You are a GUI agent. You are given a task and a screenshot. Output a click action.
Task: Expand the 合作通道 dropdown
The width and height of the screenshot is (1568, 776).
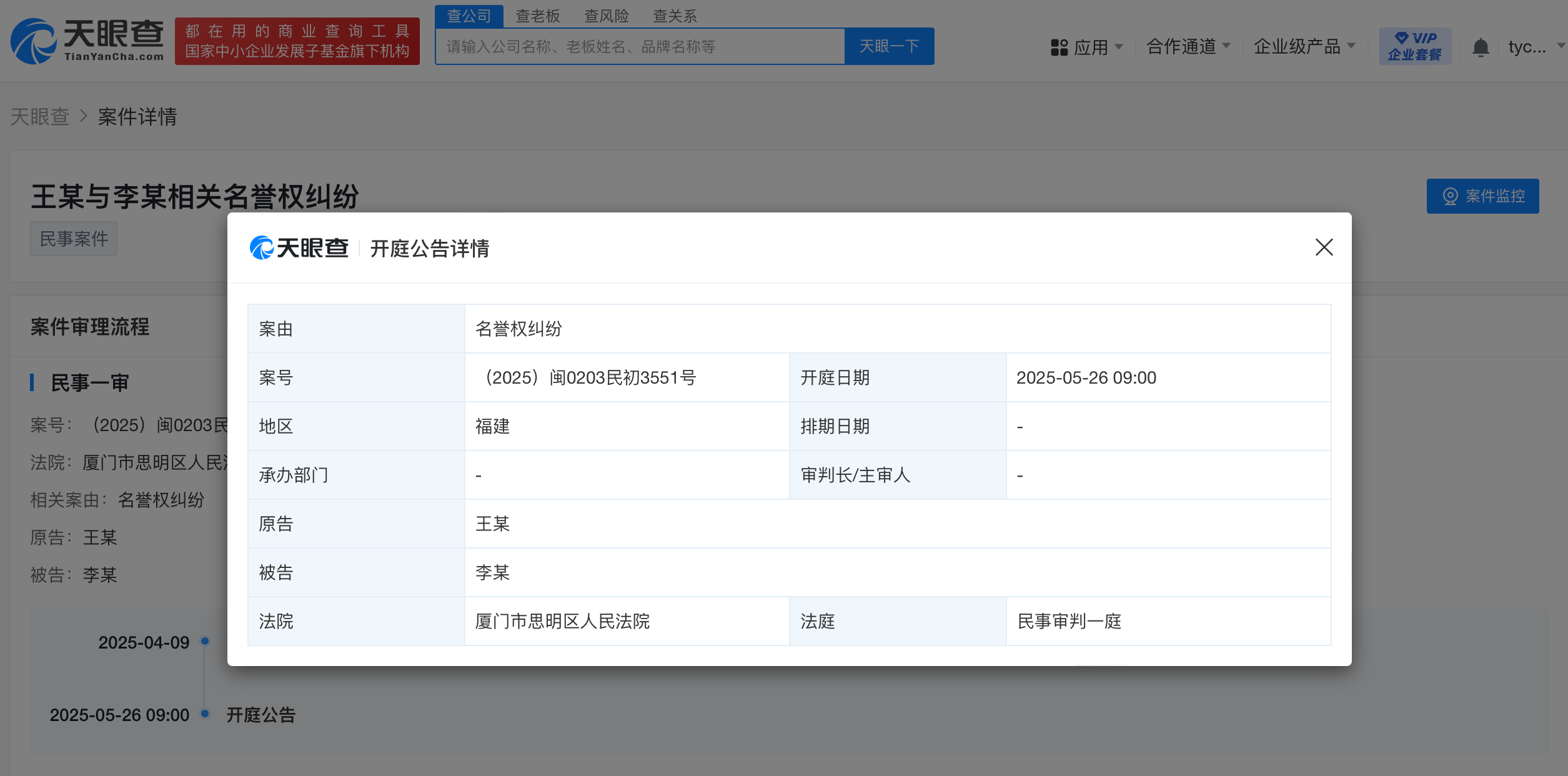1188,46
